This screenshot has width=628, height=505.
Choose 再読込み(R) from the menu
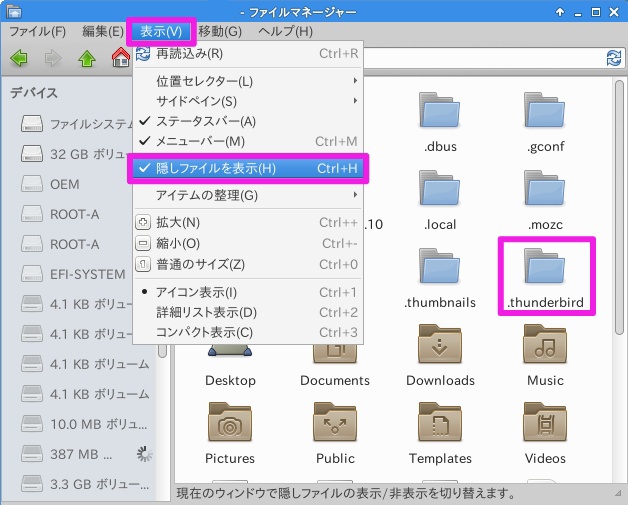(248, 53)
